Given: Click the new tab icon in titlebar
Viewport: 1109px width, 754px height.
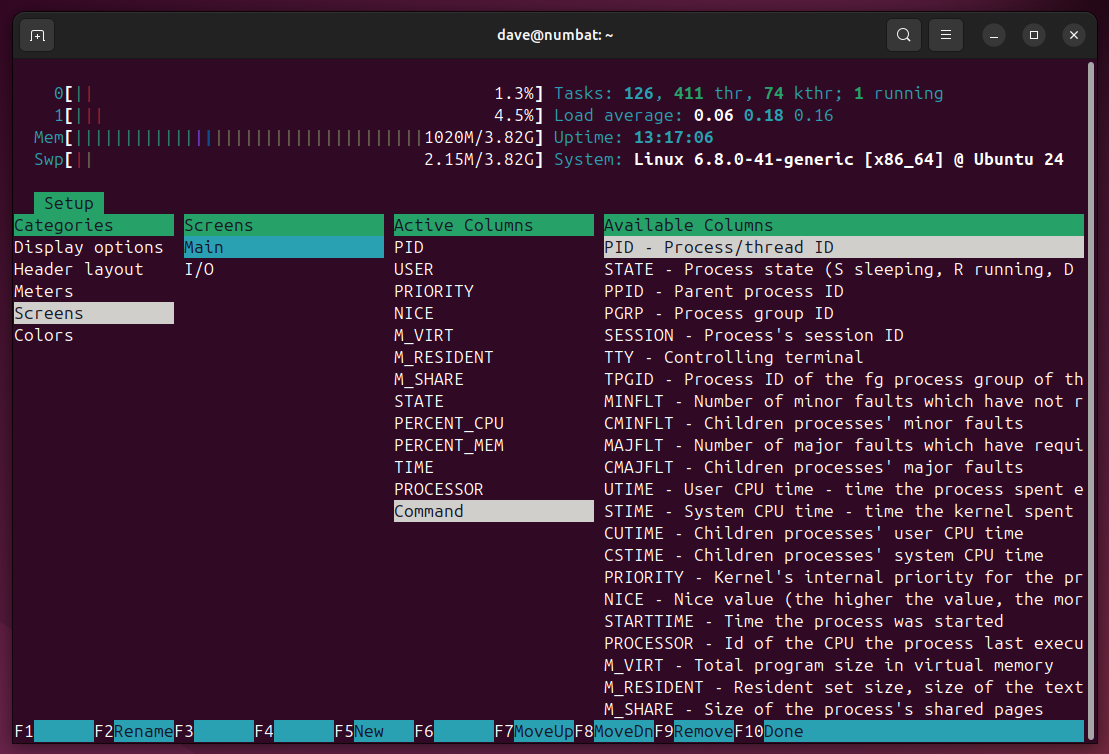Looking at the screenshot, I should [x=37, y=35].
